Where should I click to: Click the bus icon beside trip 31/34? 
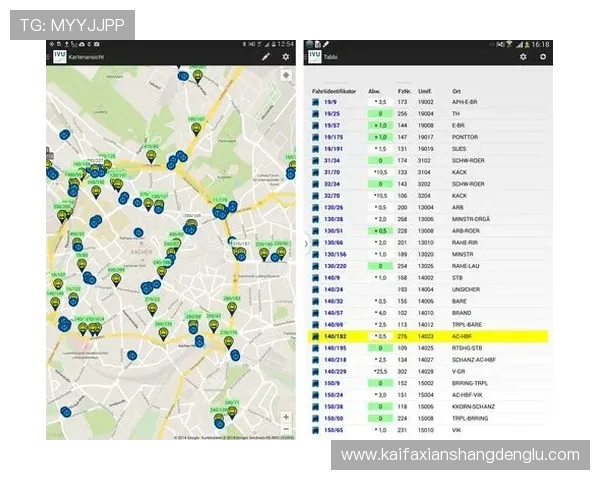point(316,160)
